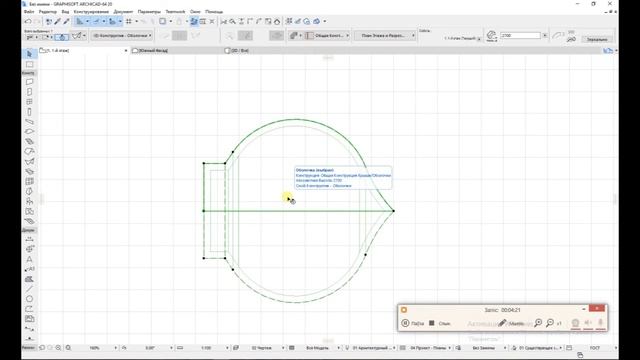Open the Teamwork menu
Viewport: 640px width, 360px height.
tap(175, 12)
